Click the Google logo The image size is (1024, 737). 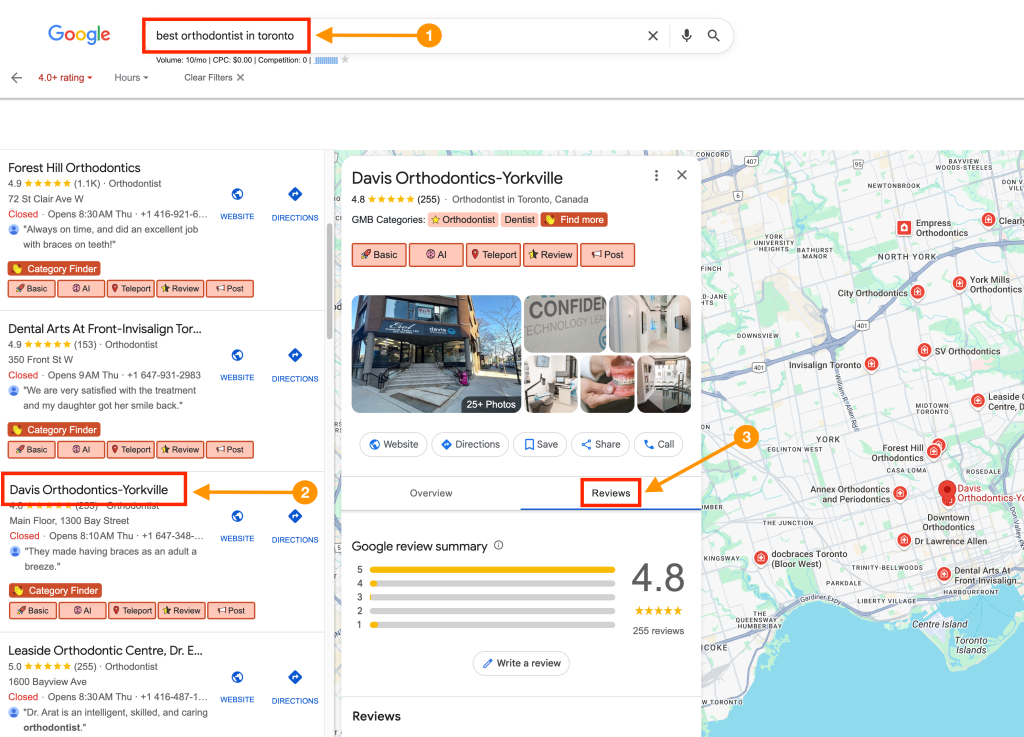click(79, 35)
